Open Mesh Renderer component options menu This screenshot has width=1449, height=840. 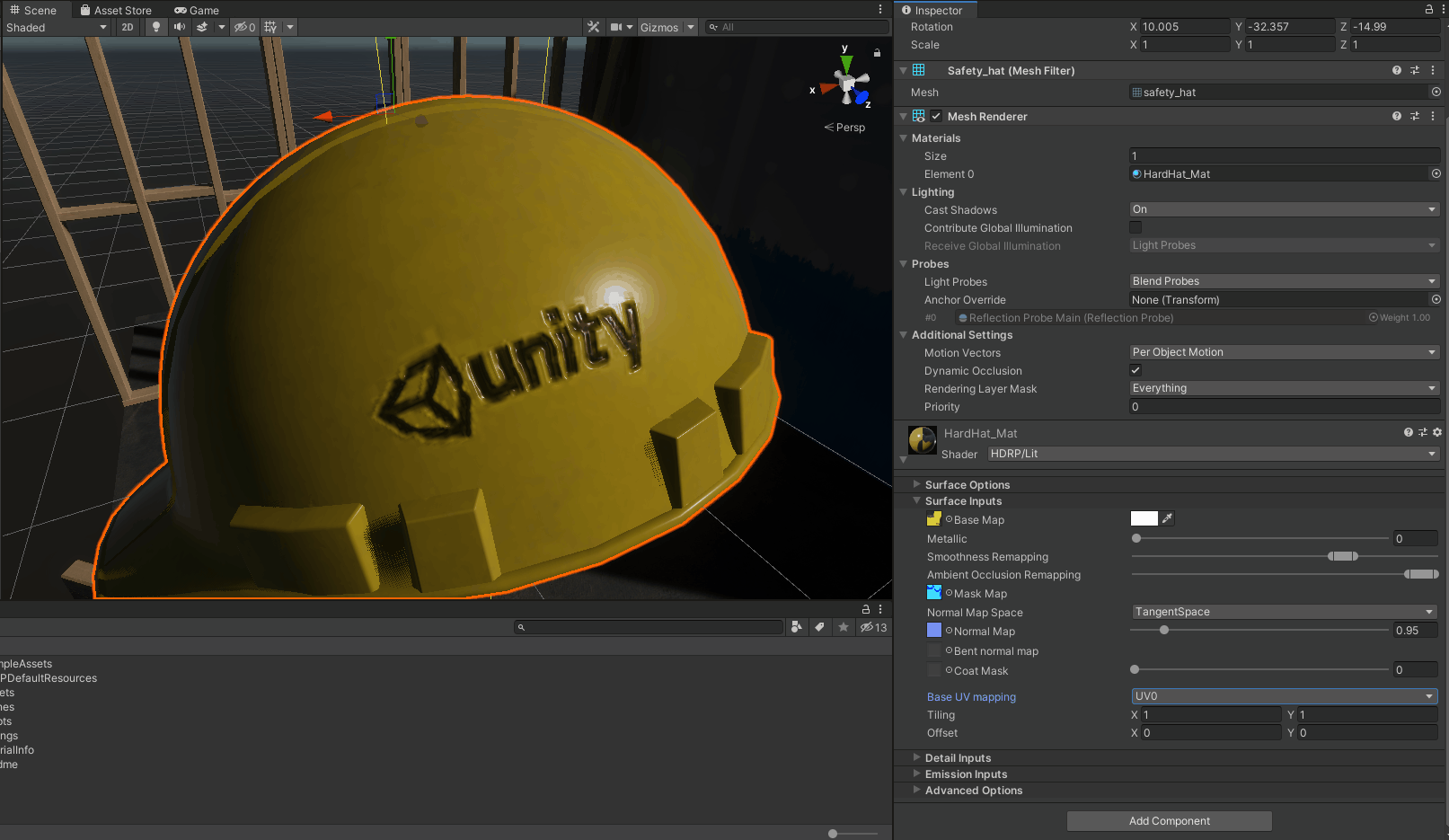pos(1433,116)
